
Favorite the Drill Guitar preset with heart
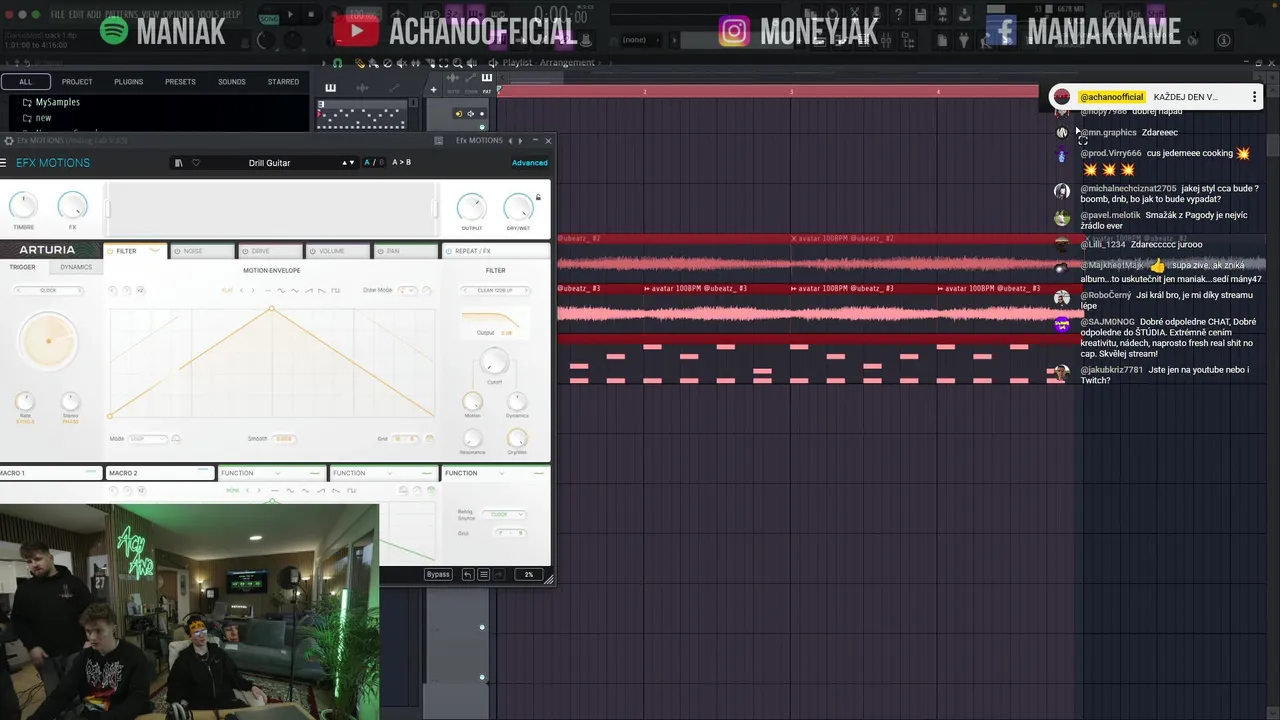pyautogui.click(x=196, y=163)
